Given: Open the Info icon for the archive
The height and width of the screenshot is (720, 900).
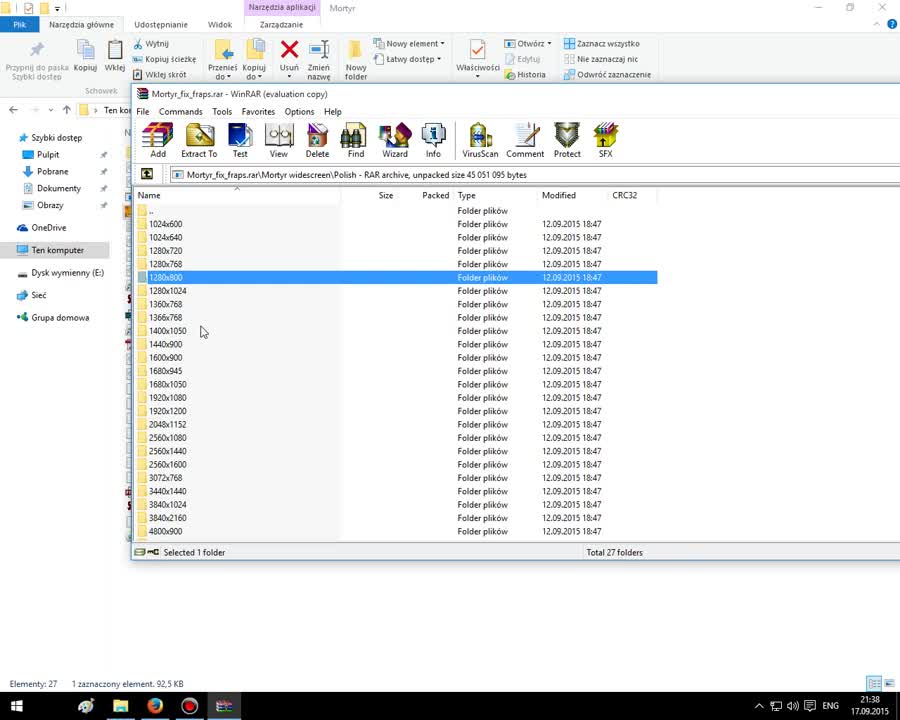Looking at the screenshot, I should (x=433, y=138).
